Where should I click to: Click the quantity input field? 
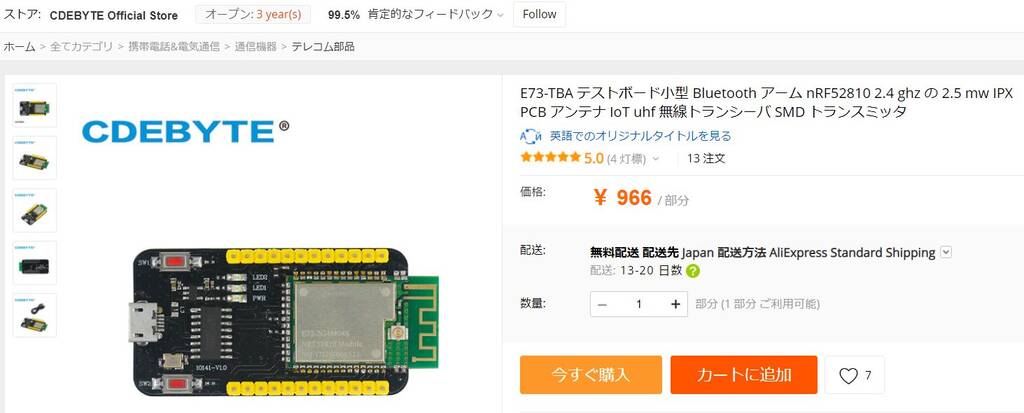coord(639,304)
